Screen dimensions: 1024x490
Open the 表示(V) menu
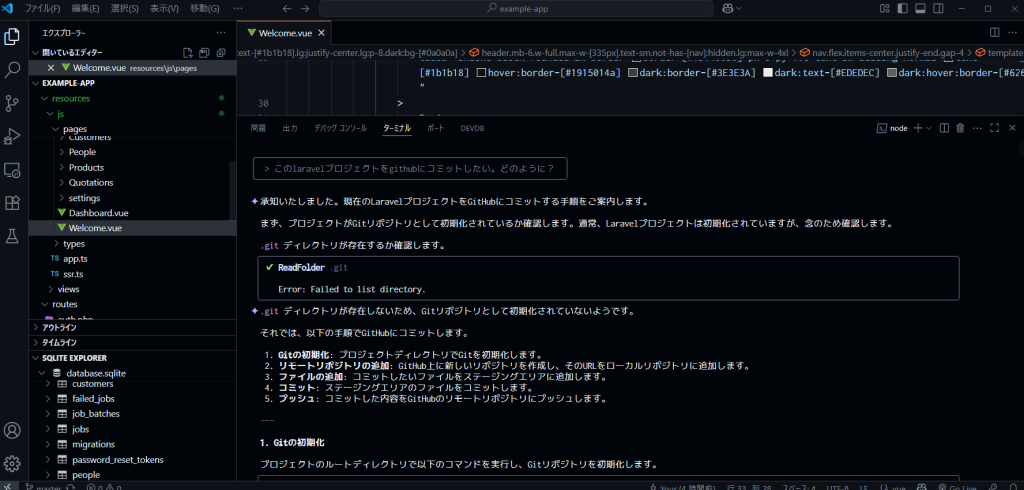click(x=164, y=8)
